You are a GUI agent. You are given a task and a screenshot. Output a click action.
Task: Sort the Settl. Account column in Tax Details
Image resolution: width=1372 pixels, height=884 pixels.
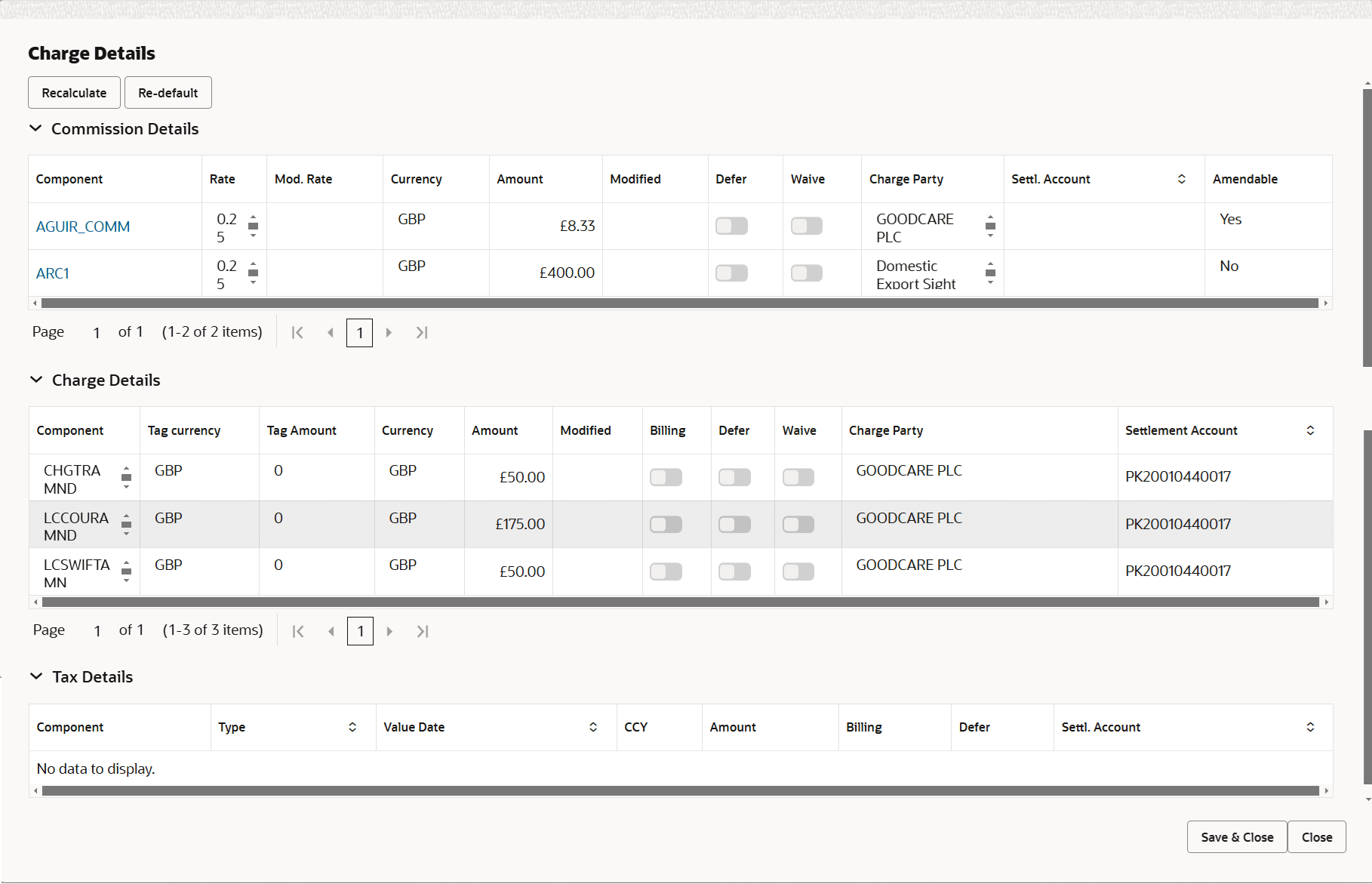tap(1312, 727)
